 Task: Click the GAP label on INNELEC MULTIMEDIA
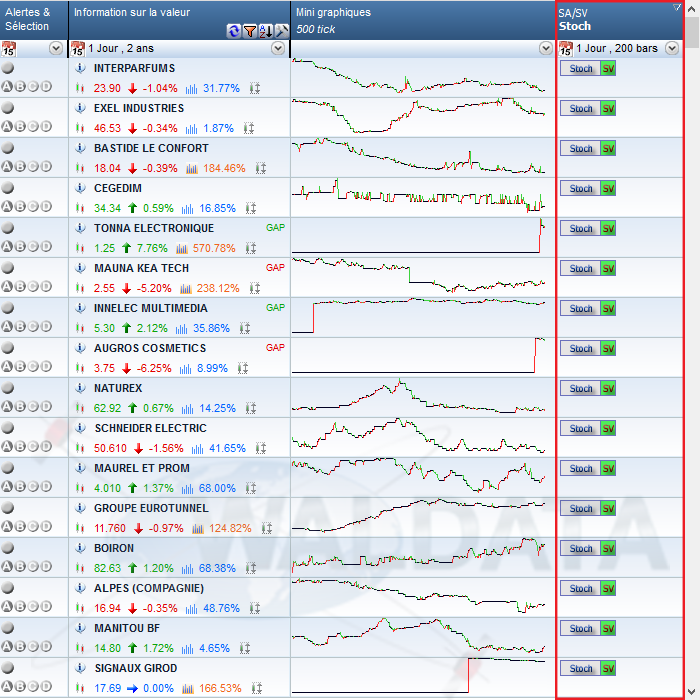pyautogui.click(x=275, y=308)
